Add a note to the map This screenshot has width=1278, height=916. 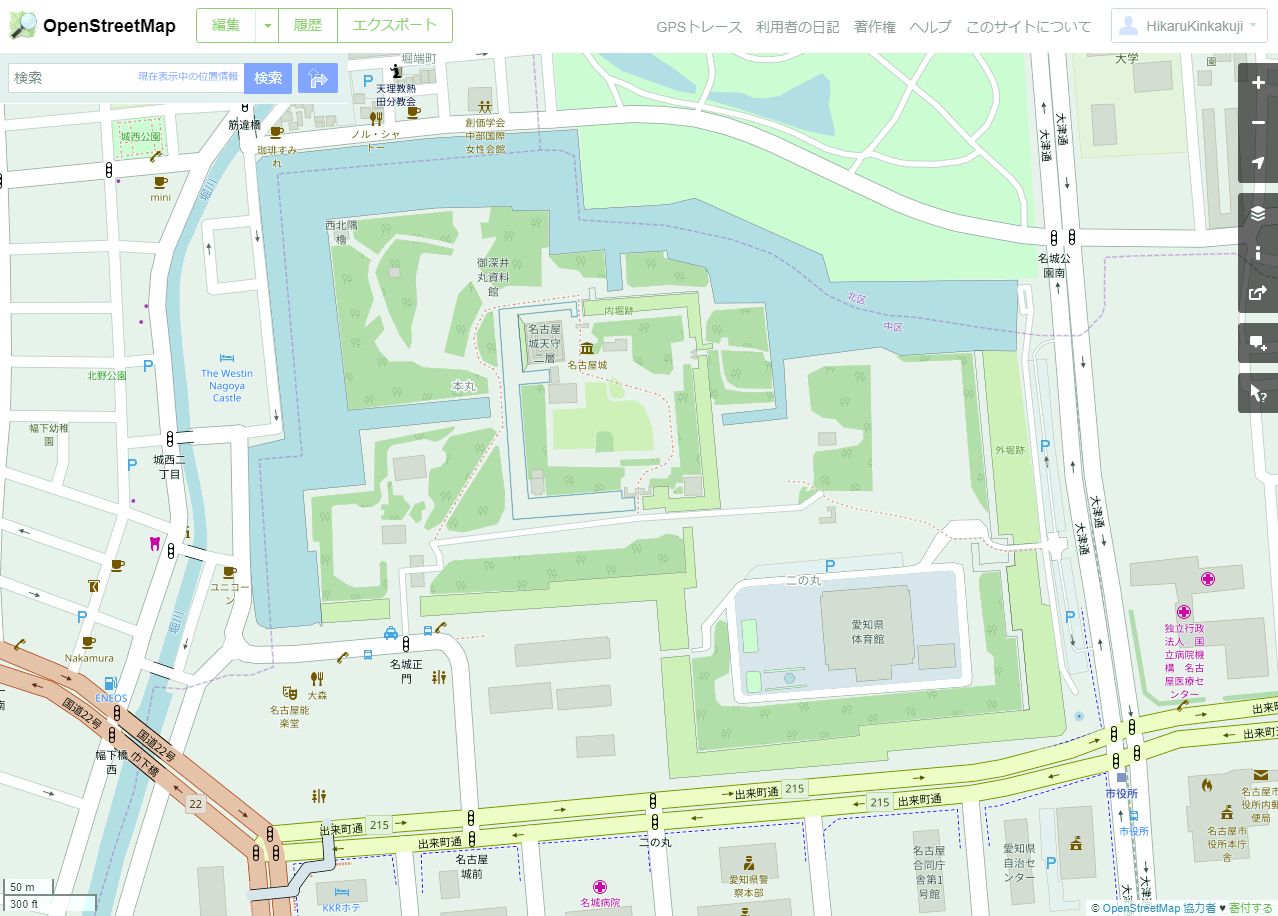coord(1258,343)
